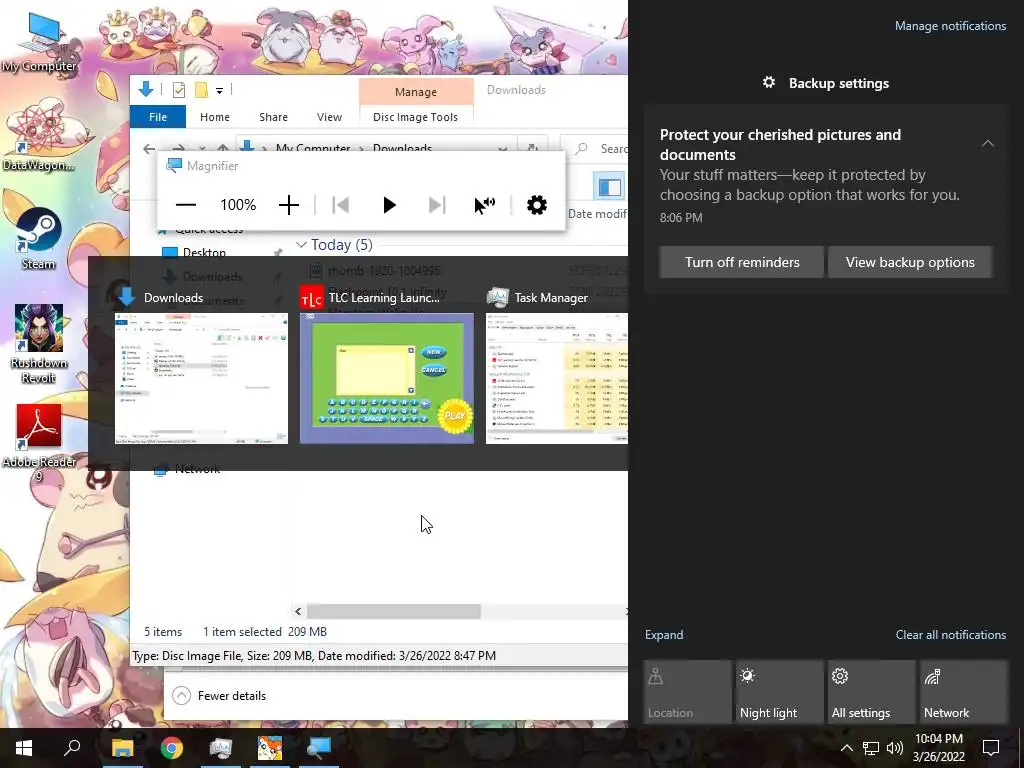
Task: Click Explorer horizontal scrollbar thumb
Action: pos(394,612)
